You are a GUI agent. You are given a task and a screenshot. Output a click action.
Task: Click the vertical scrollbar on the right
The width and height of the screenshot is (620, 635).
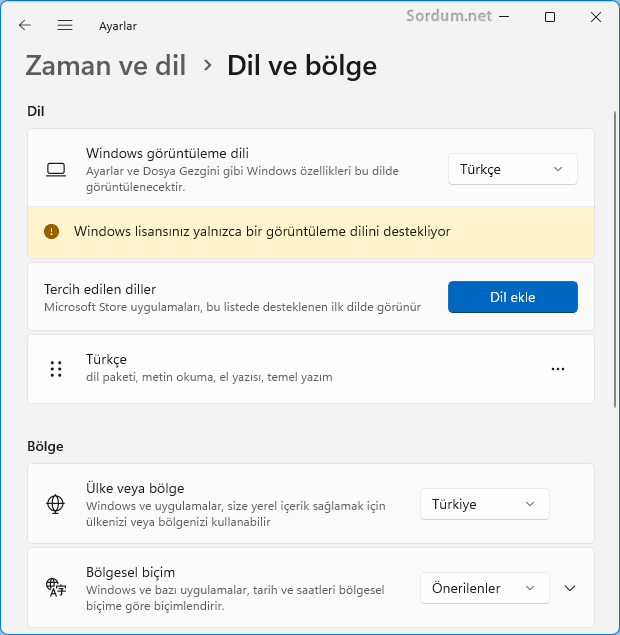[x=616, y=259]
